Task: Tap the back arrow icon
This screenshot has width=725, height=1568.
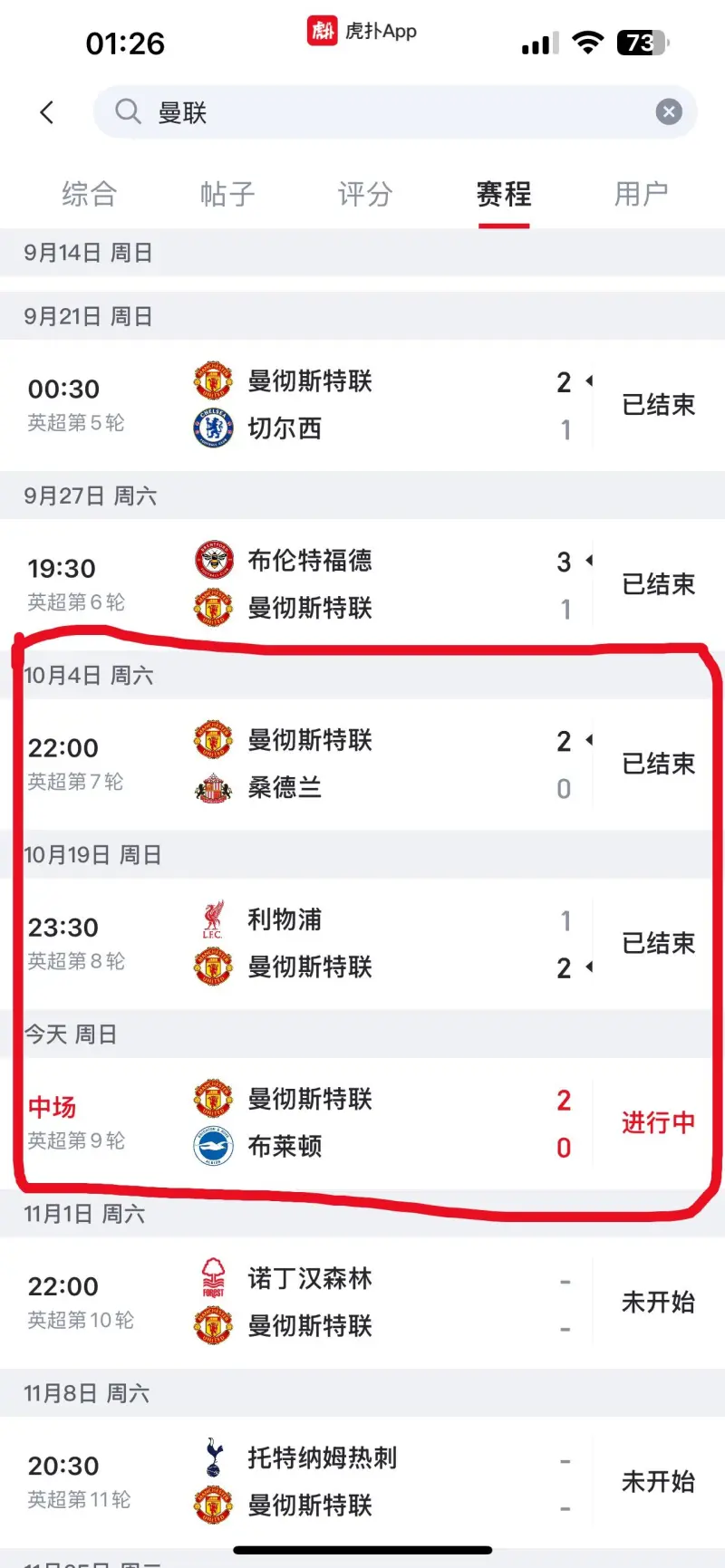Action: click(x=47, y=112)
